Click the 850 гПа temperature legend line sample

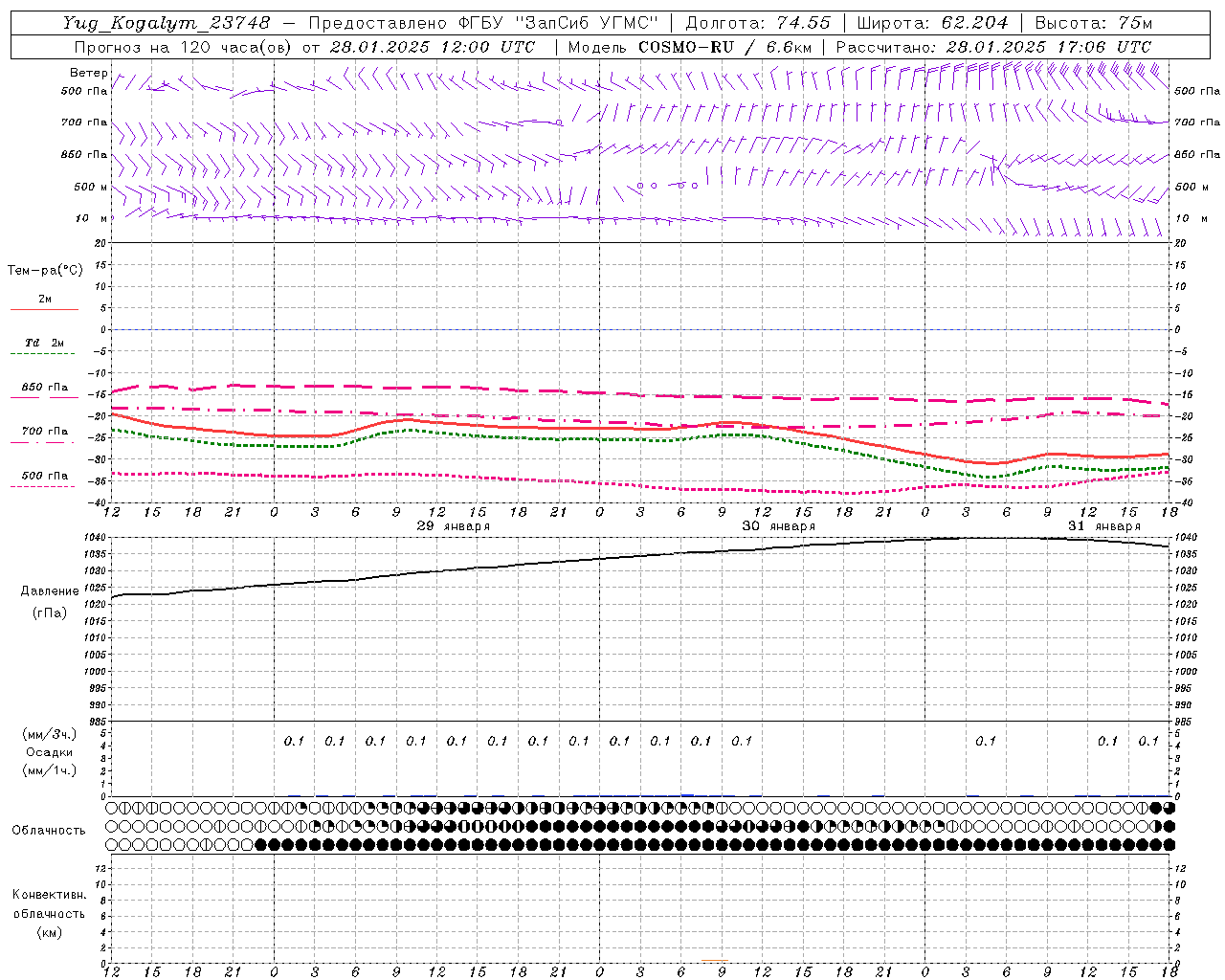tap(44, 398)
